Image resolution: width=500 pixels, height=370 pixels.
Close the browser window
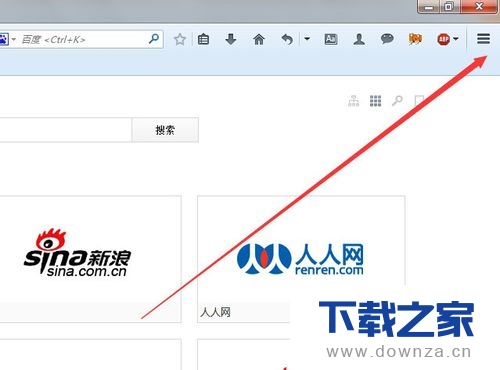(479, 7)
